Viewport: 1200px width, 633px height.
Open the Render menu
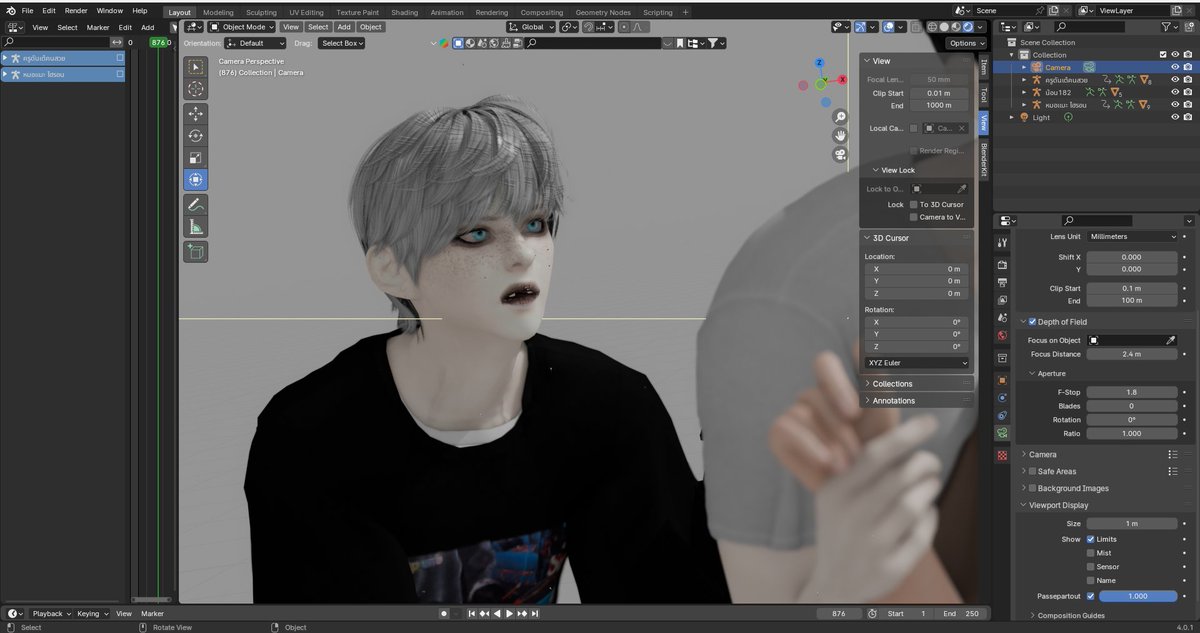click(76, 10)
